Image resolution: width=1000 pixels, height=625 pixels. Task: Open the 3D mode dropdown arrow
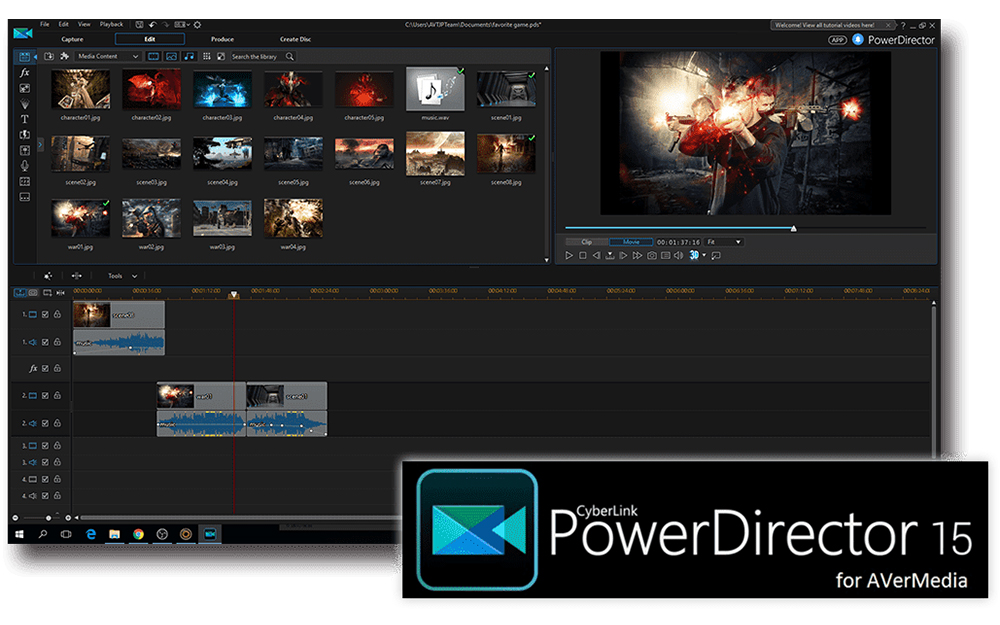pyautogui.click(x=704, y=255)
